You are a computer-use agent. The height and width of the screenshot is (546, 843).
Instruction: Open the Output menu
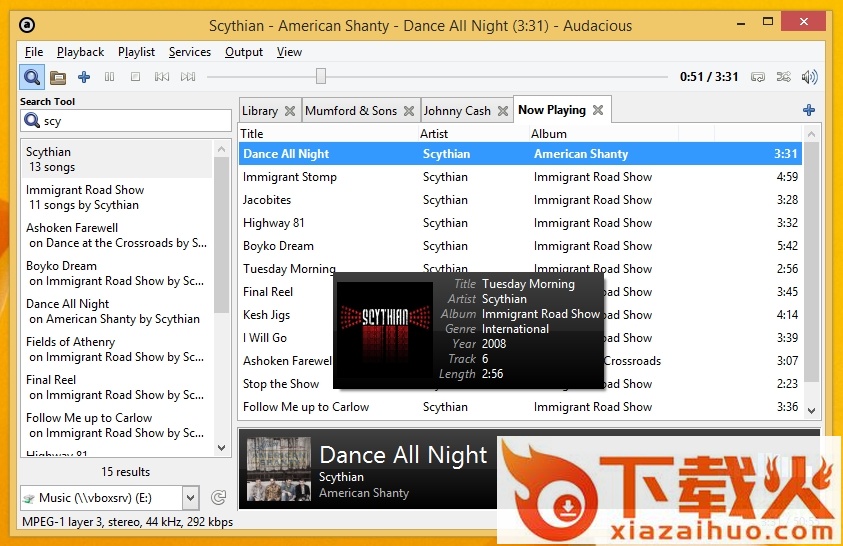click(x=244, y=52)
